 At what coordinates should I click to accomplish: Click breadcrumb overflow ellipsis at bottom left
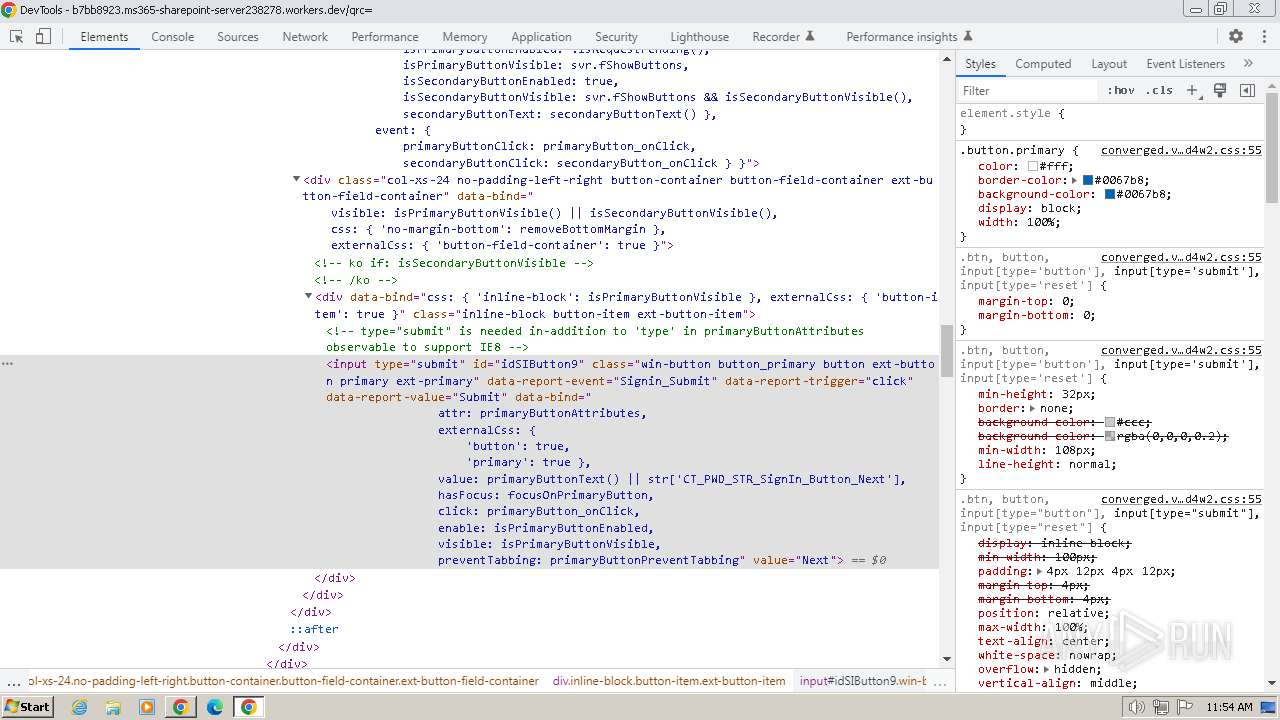(x=13, y=682)
